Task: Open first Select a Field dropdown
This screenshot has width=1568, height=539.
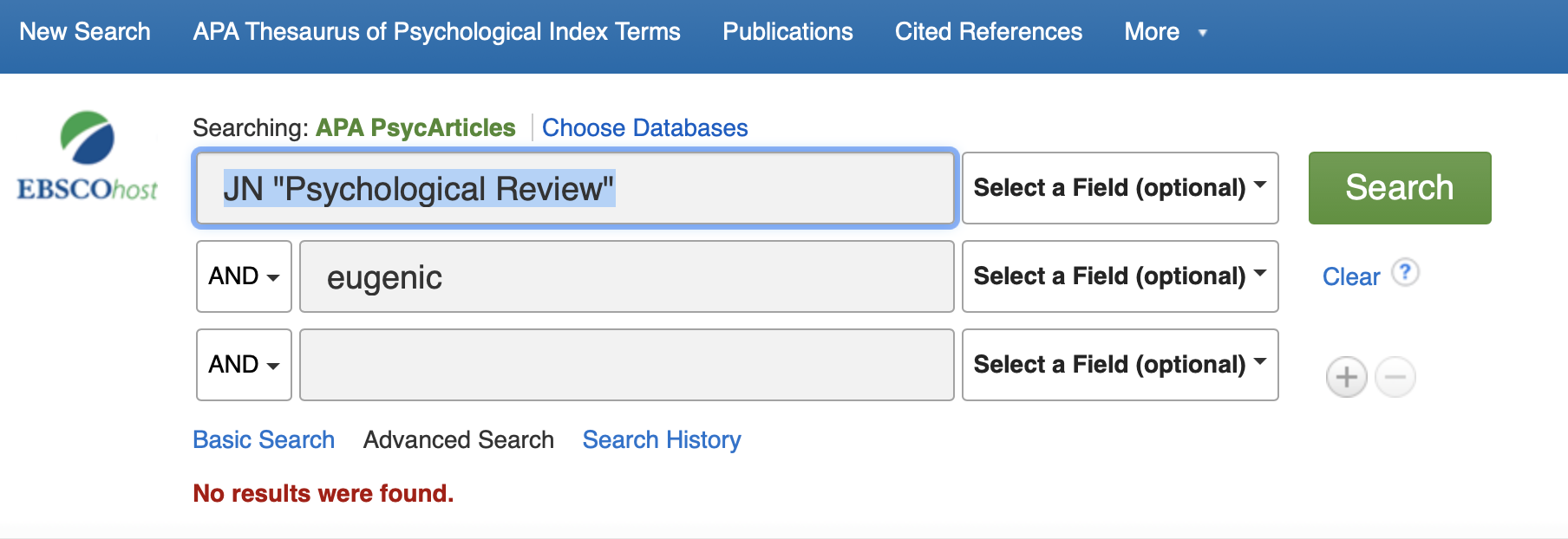Action: point(1120,188)
